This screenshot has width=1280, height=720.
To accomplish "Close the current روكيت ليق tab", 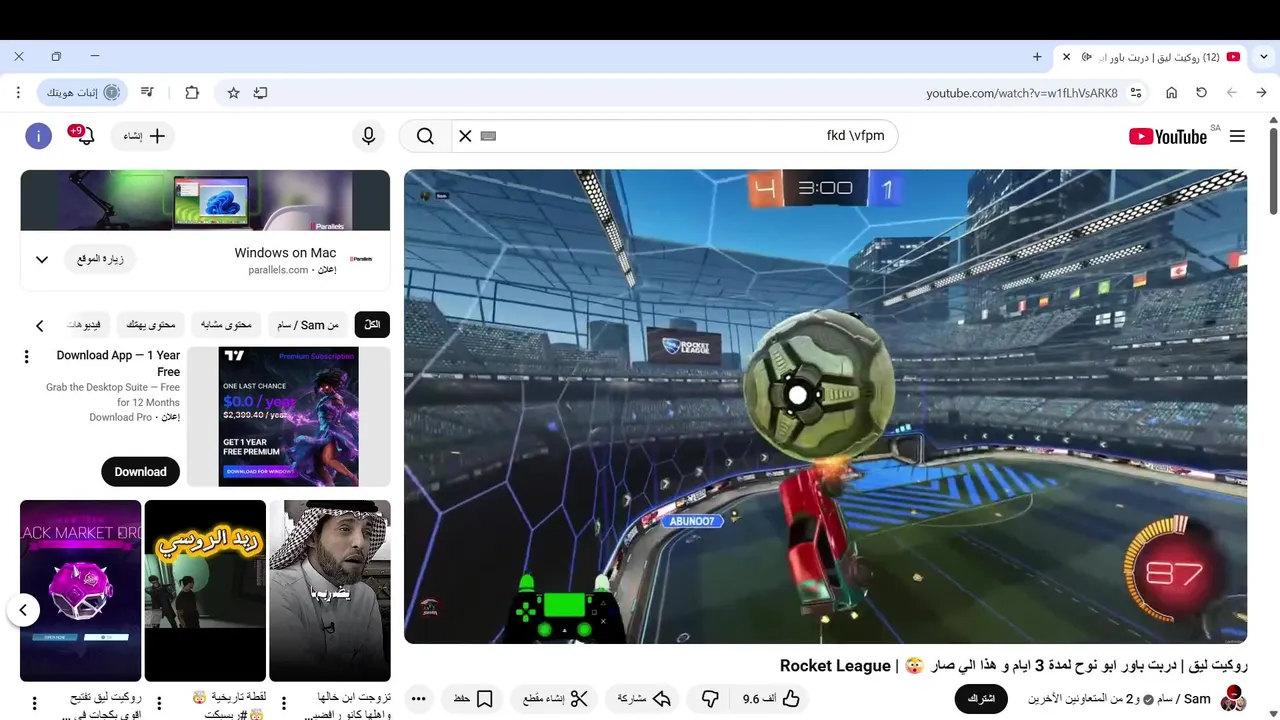I will pos(1066,57).
